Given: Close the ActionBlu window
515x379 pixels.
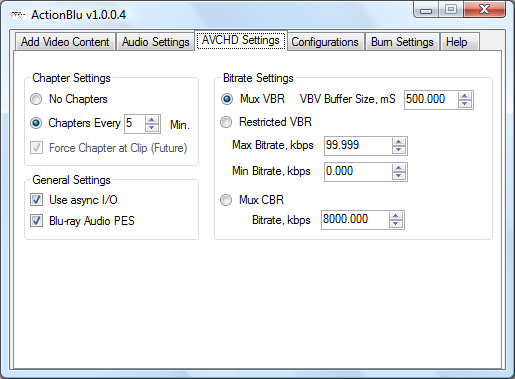Looking at the screenshot, I should point(484,9).
